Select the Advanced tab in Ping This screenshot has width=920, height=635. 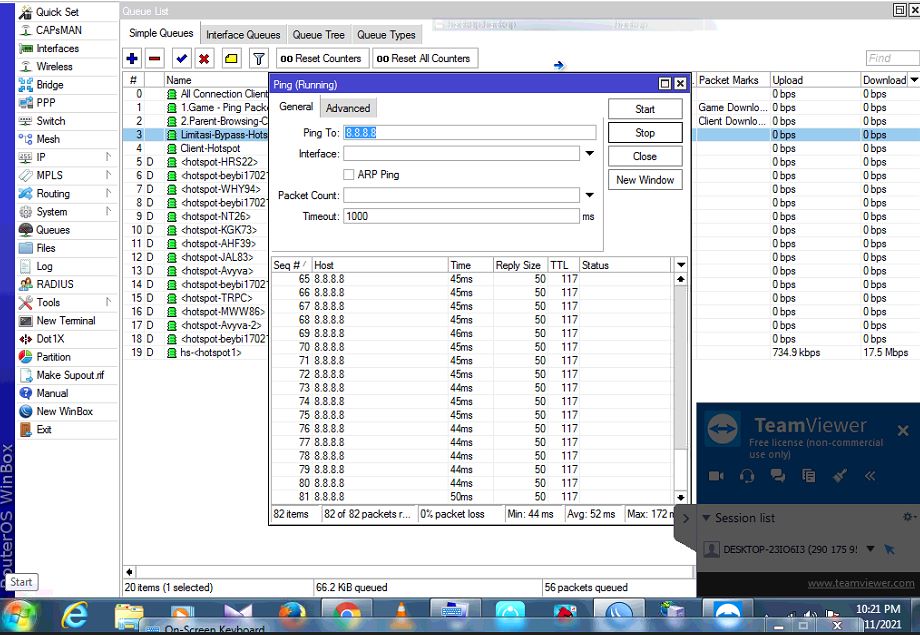(x=348, y=109)
